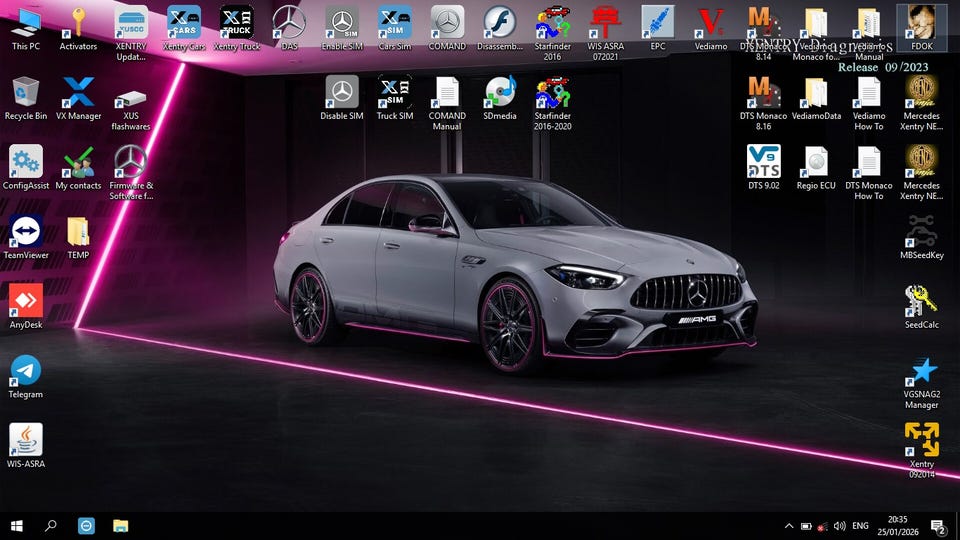This screenshot has width=960, height=540.
Task: Launch ConfigAssist gears icon
Action: [26, 168]
